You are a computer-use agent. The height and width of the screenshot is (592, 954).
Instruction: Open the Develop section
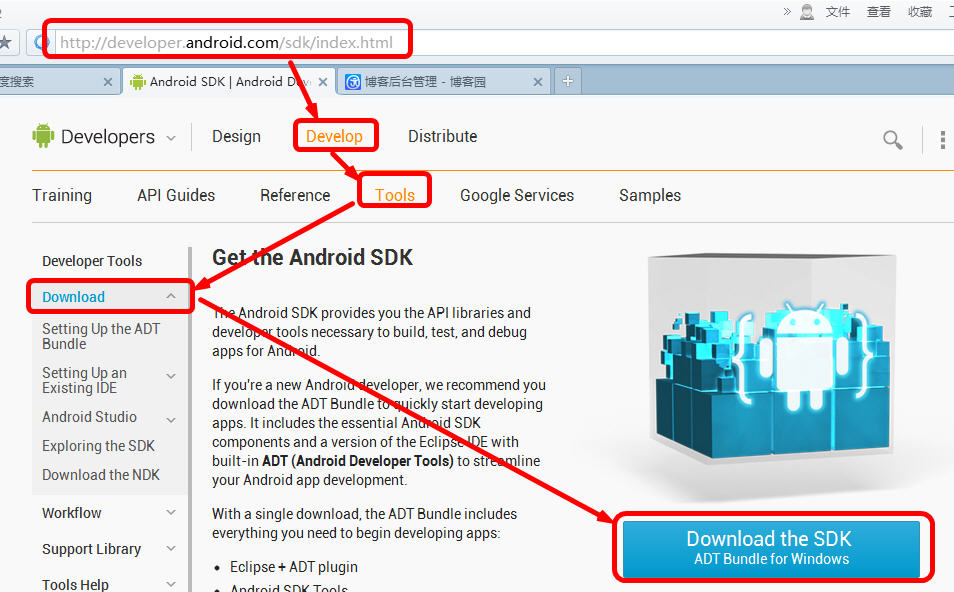pos(334,136)
